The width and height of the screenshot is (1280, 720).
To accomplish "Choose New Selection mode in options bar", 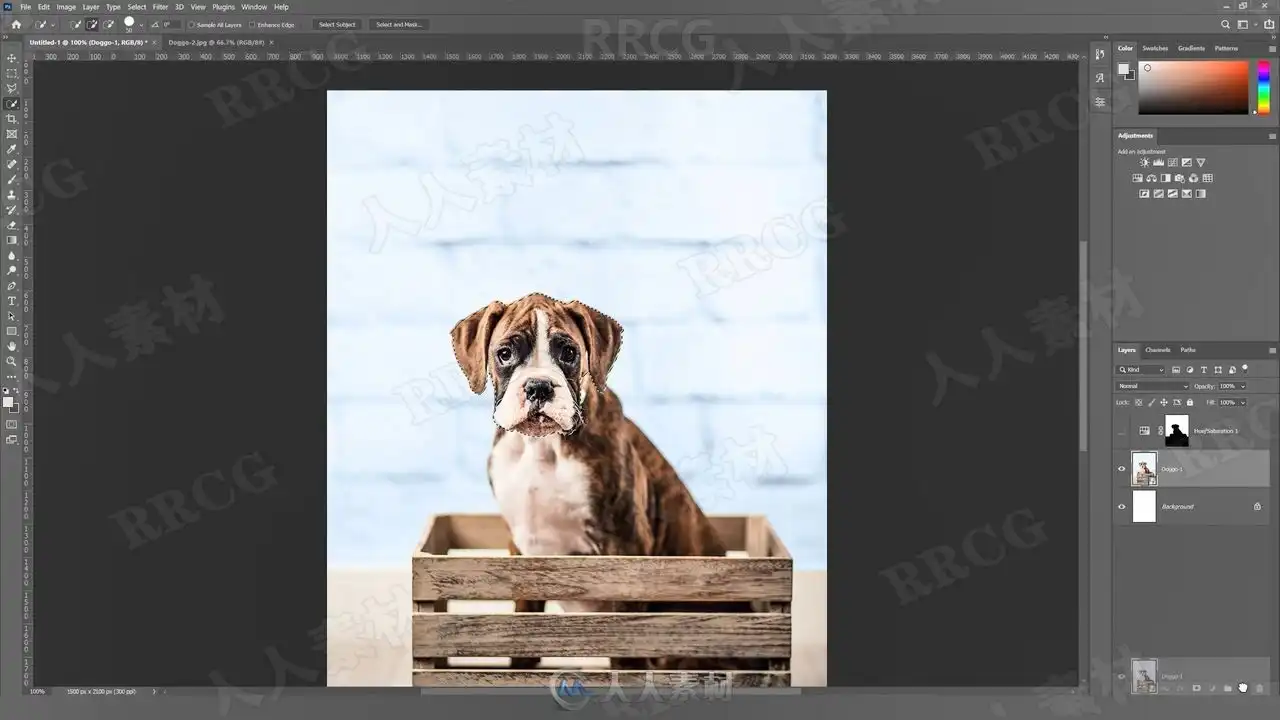I will [x=76, y=24].
